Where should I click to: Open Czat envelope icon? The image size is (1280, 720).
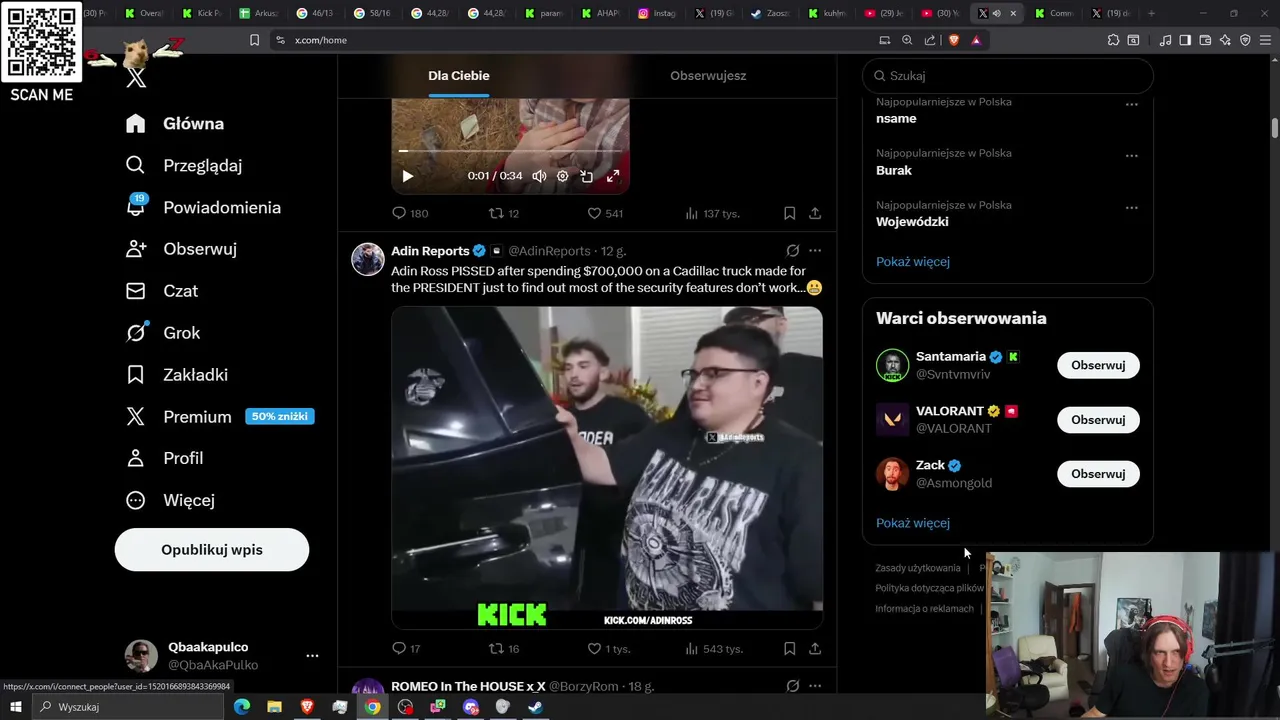[x=136, y=291]
